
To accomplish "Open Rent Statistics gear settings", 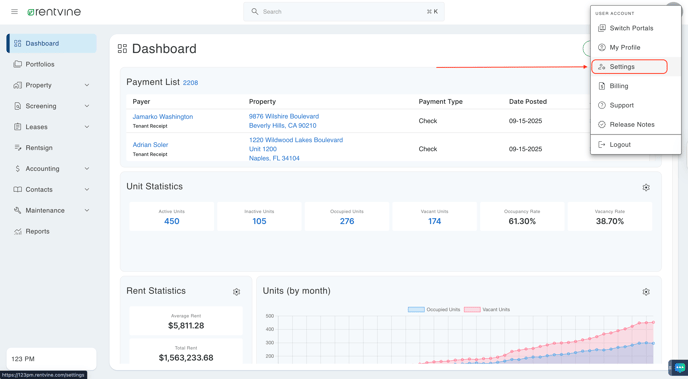I will point(236,292).
